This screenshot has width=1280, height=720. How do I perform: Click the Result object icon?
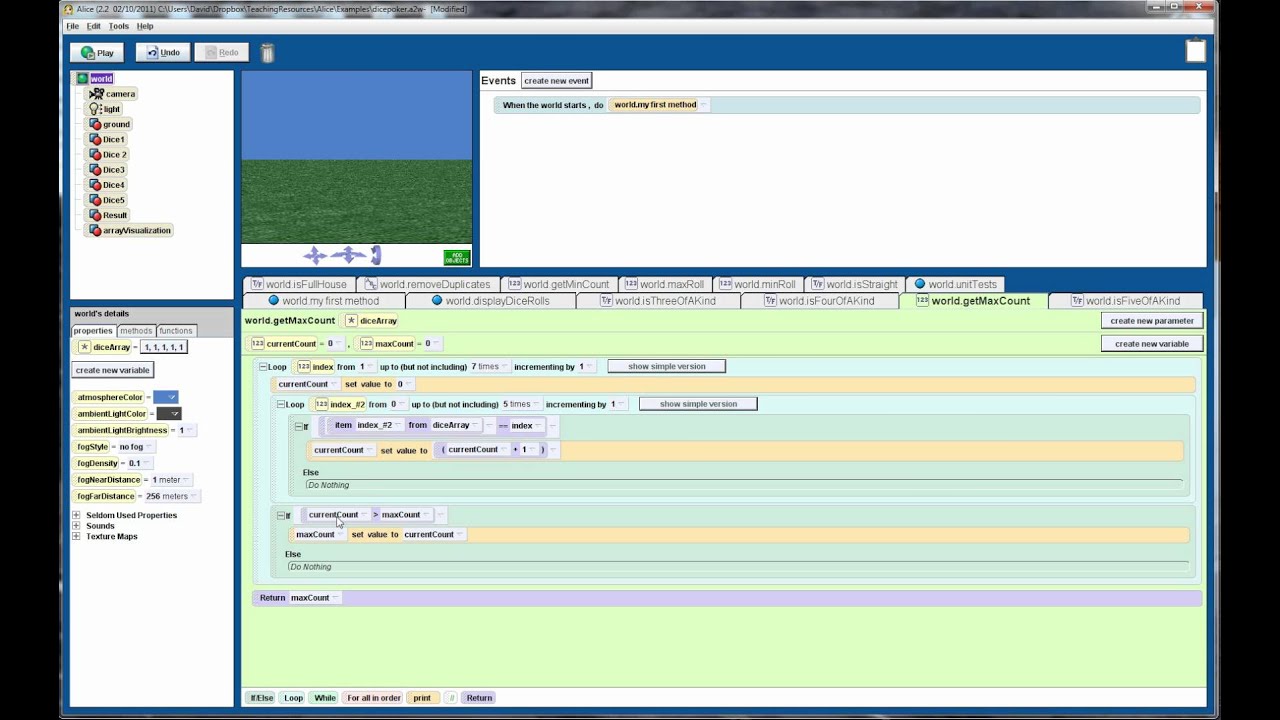tap(95, 215)
